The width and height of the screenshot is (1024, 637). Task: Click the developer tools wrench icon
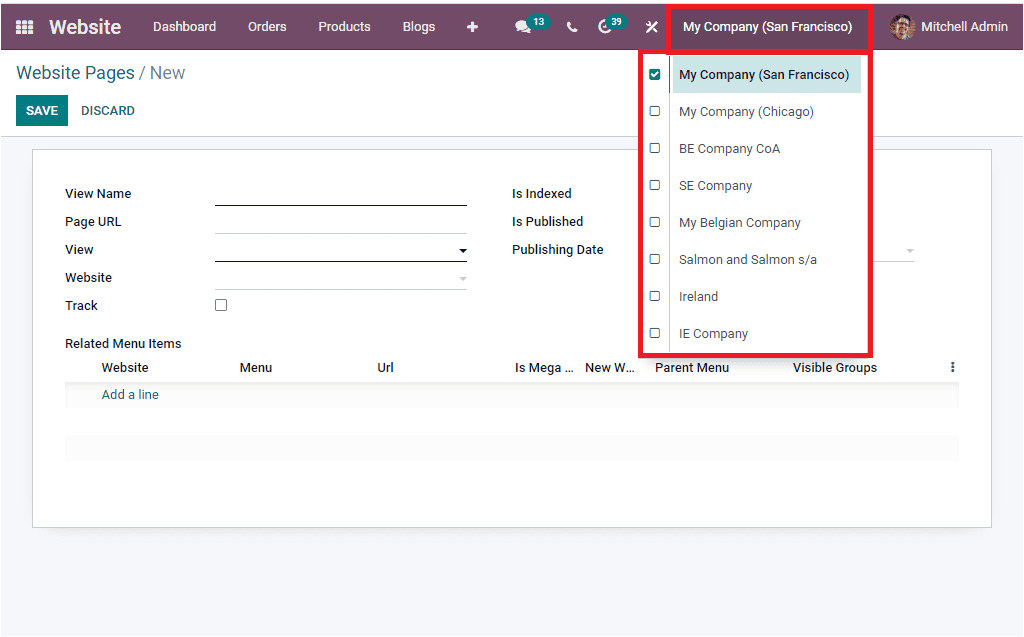pos(651,27)
